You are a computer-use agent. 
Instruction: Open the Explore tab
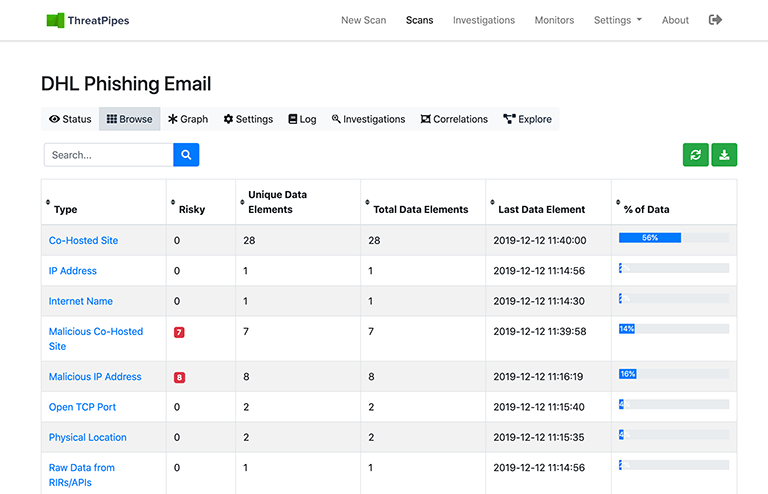coord(527,119)
